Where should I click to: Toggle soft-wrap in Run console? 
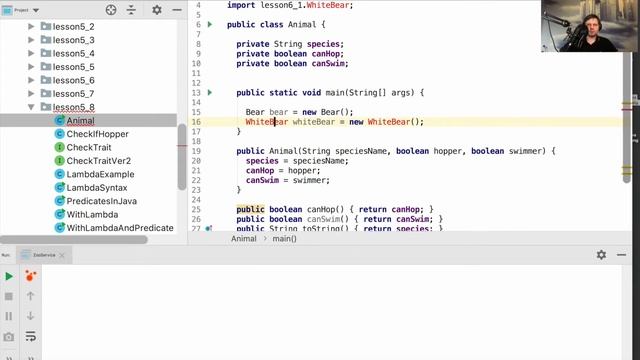(31, 336)
